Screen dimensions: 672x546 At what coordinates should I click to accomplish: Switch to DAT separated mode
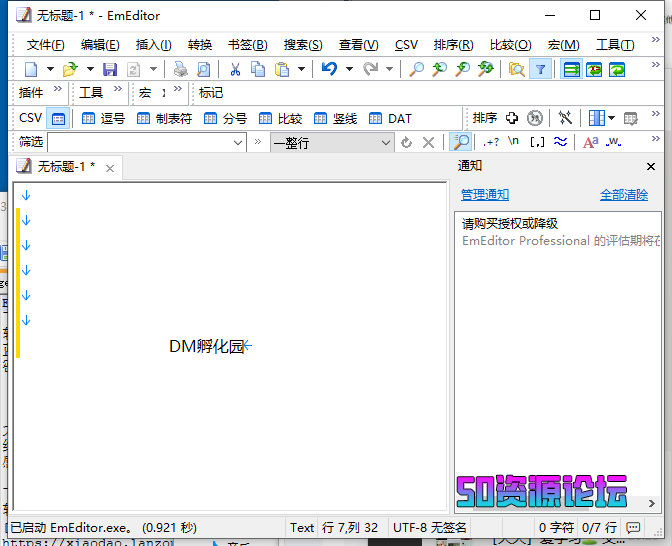(x=390, y=118)
